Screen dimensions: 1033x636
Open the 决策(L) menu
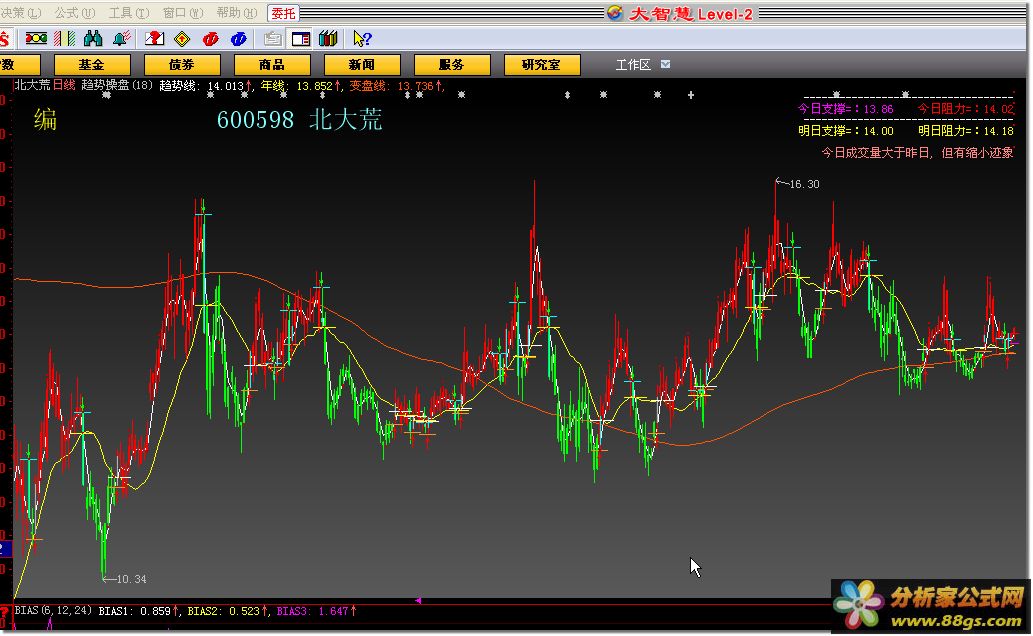pyautogui.click(x=20, y=13)
